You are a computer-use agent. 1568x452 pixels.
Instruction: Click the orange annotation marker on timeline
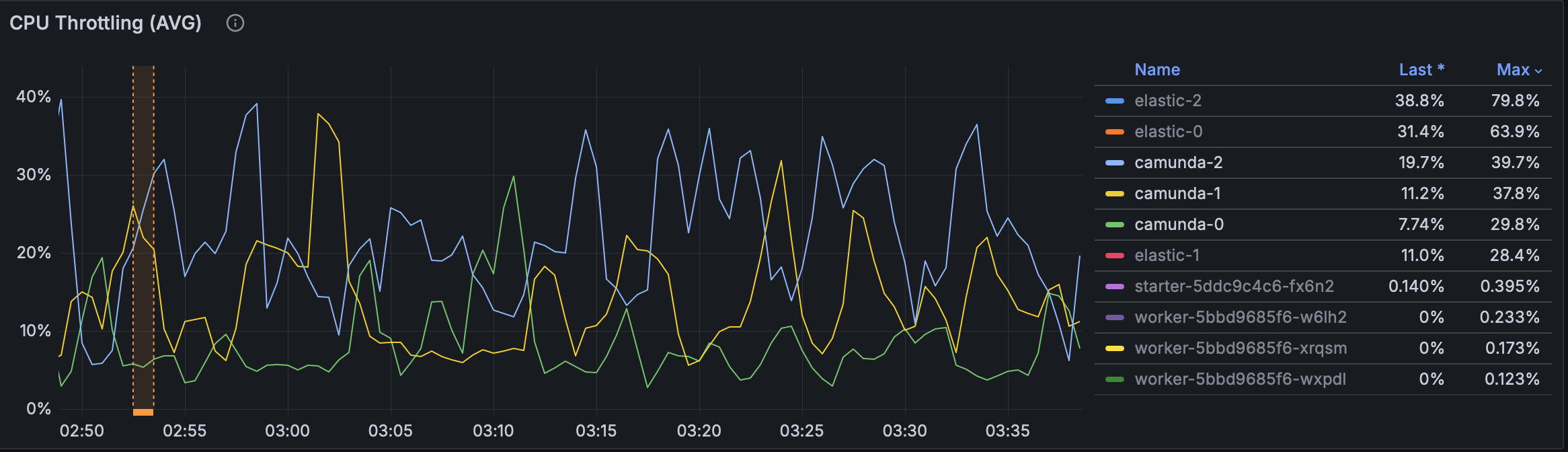coord(143,412)
